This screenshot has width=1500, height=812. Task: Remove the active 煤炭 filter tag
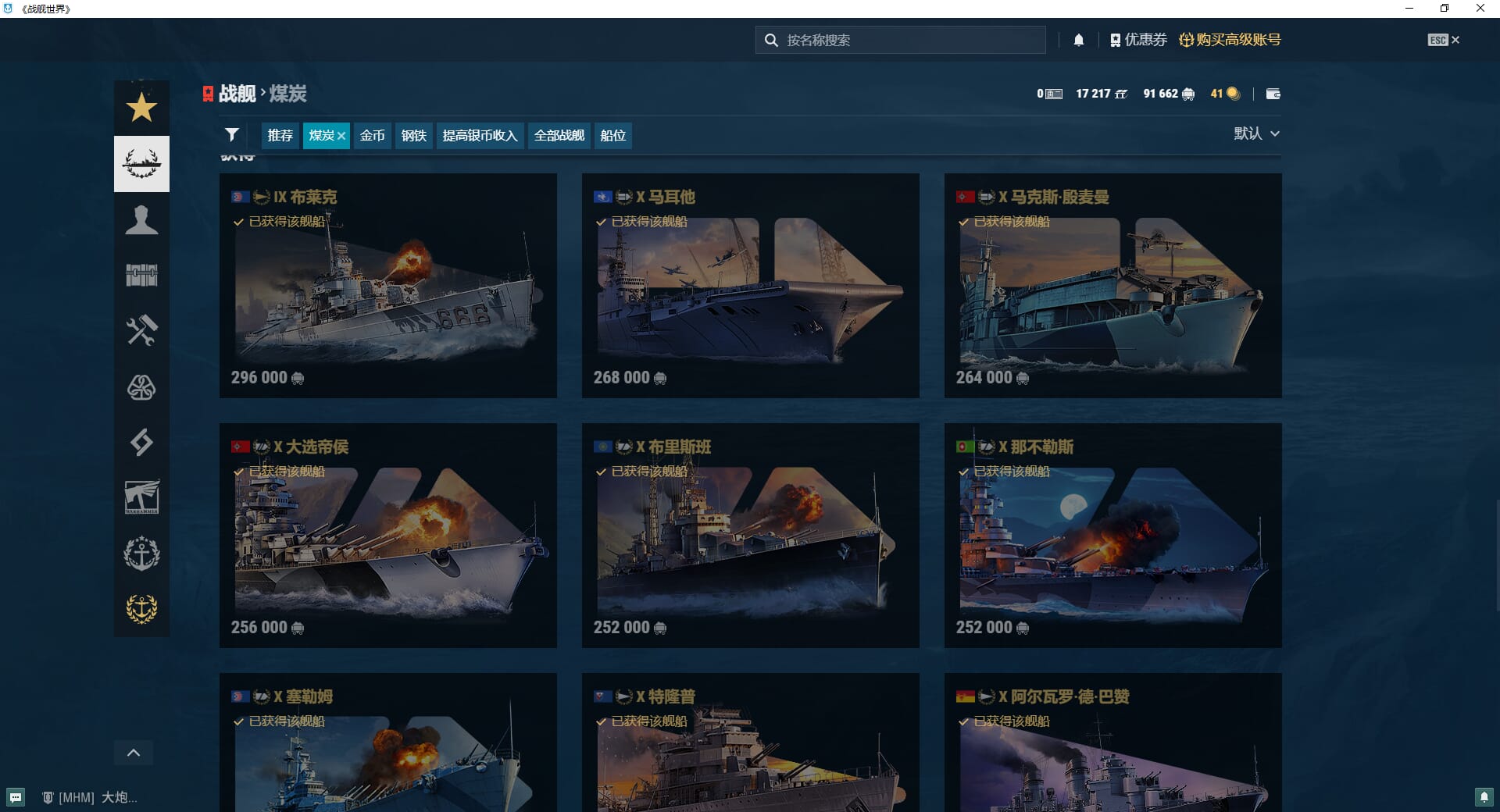[341, 136]
